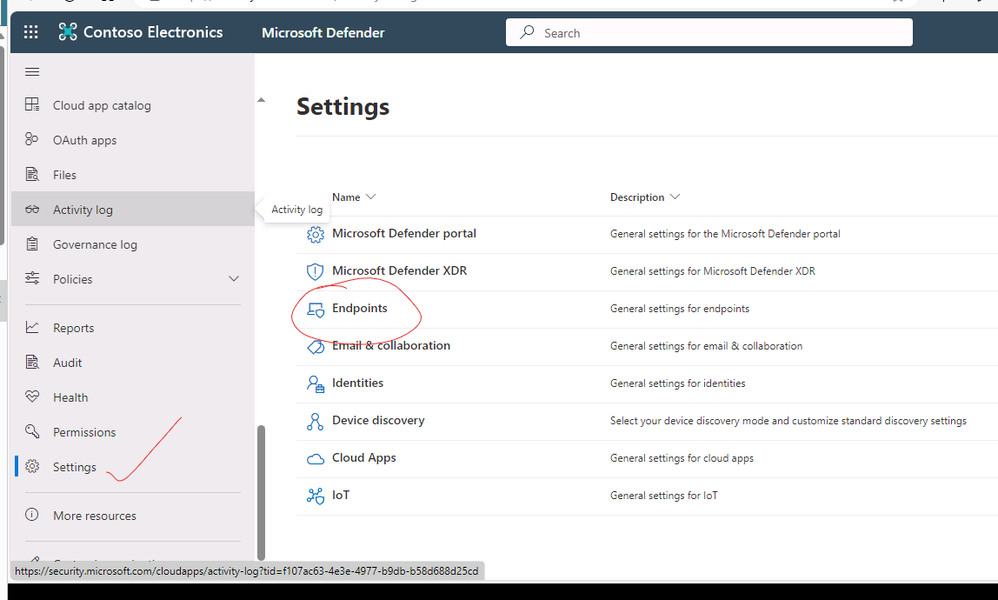
Task: Select Files in navigation
Action: coord(64,175)
